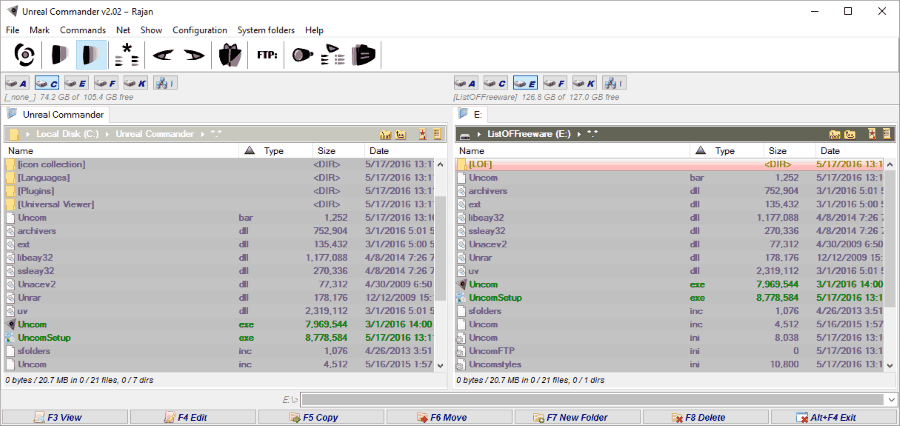Screen dimensions: 900x426
Task: Click second yellow folder icon in left path bar
Action: 401,134
